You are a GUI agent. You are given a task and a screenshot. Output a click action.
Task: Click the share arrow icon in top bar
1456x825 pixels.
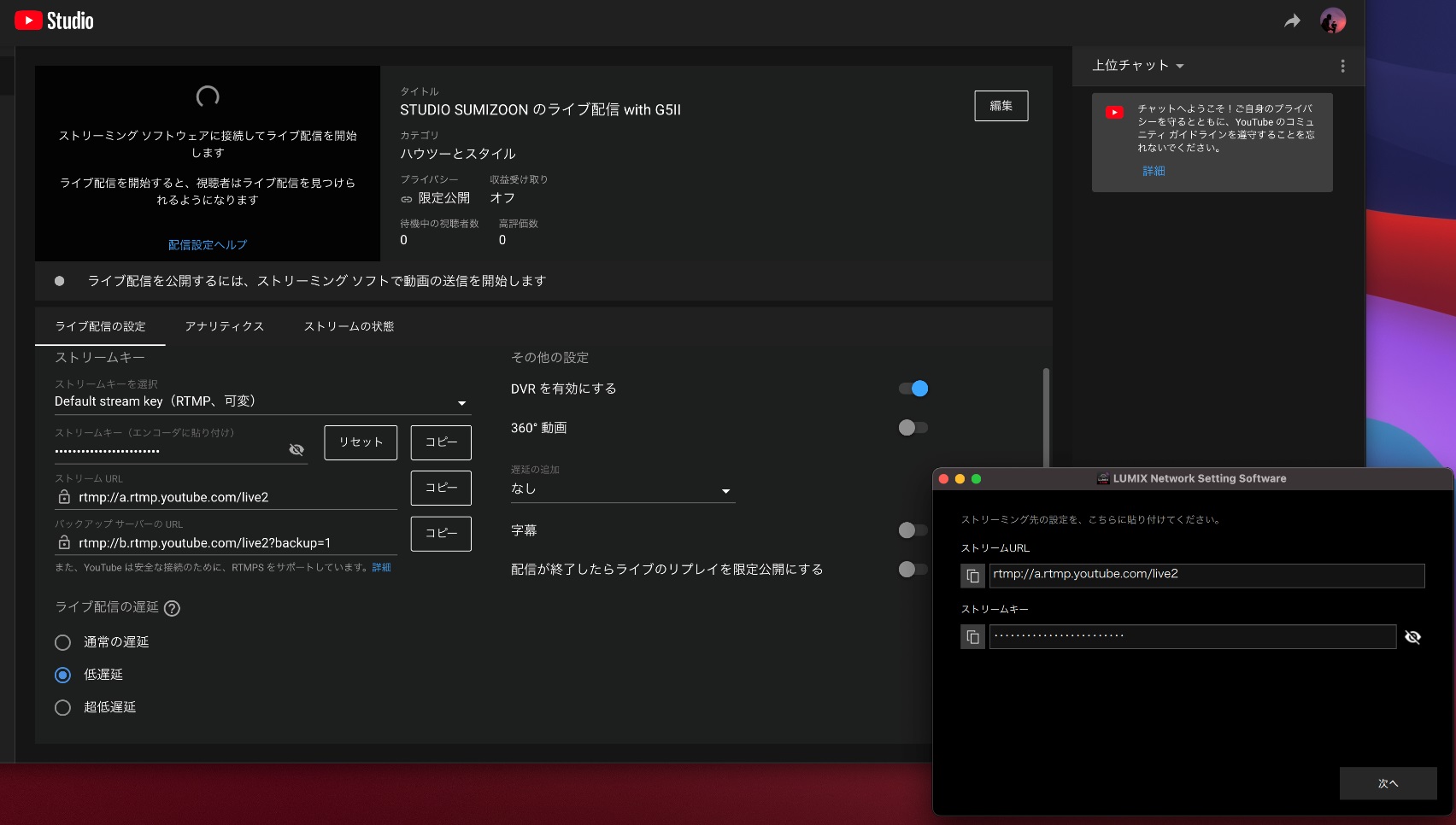point(1292,20)
